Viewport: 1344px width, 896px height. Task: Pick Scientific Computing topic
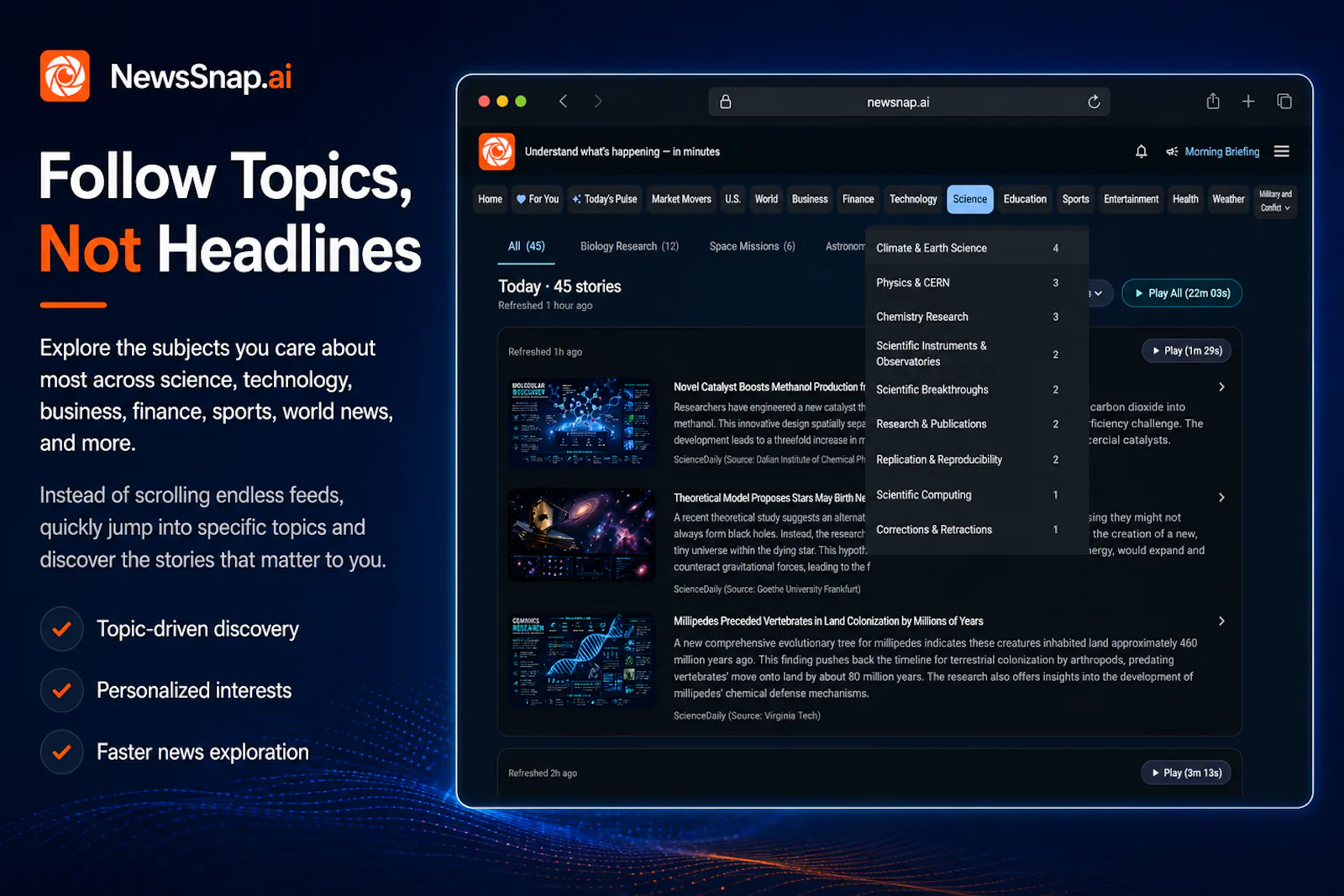click(977, 495)
